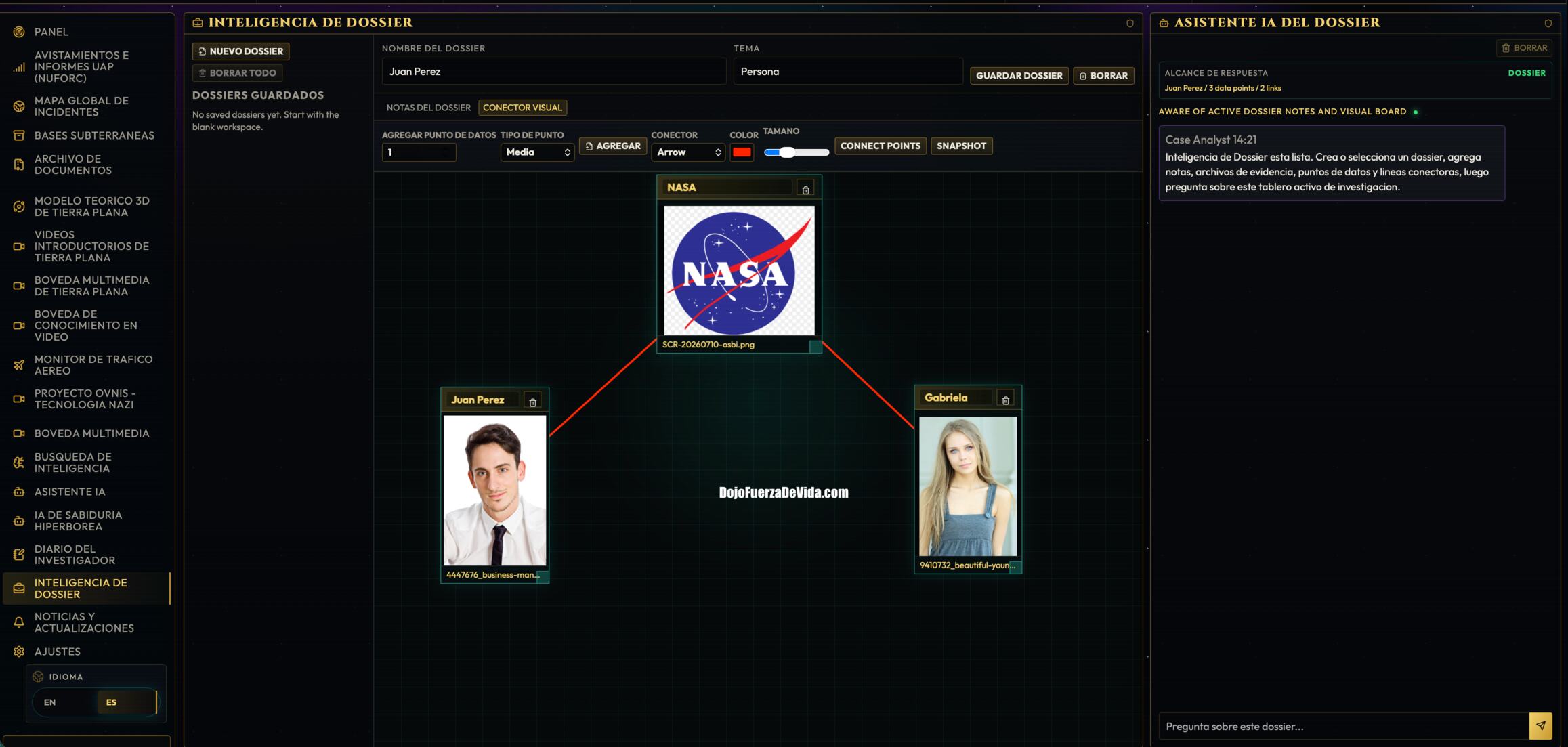1568x747 pixels.
Task: Adjust the Tamano size slider
Action: click(797, 152)
